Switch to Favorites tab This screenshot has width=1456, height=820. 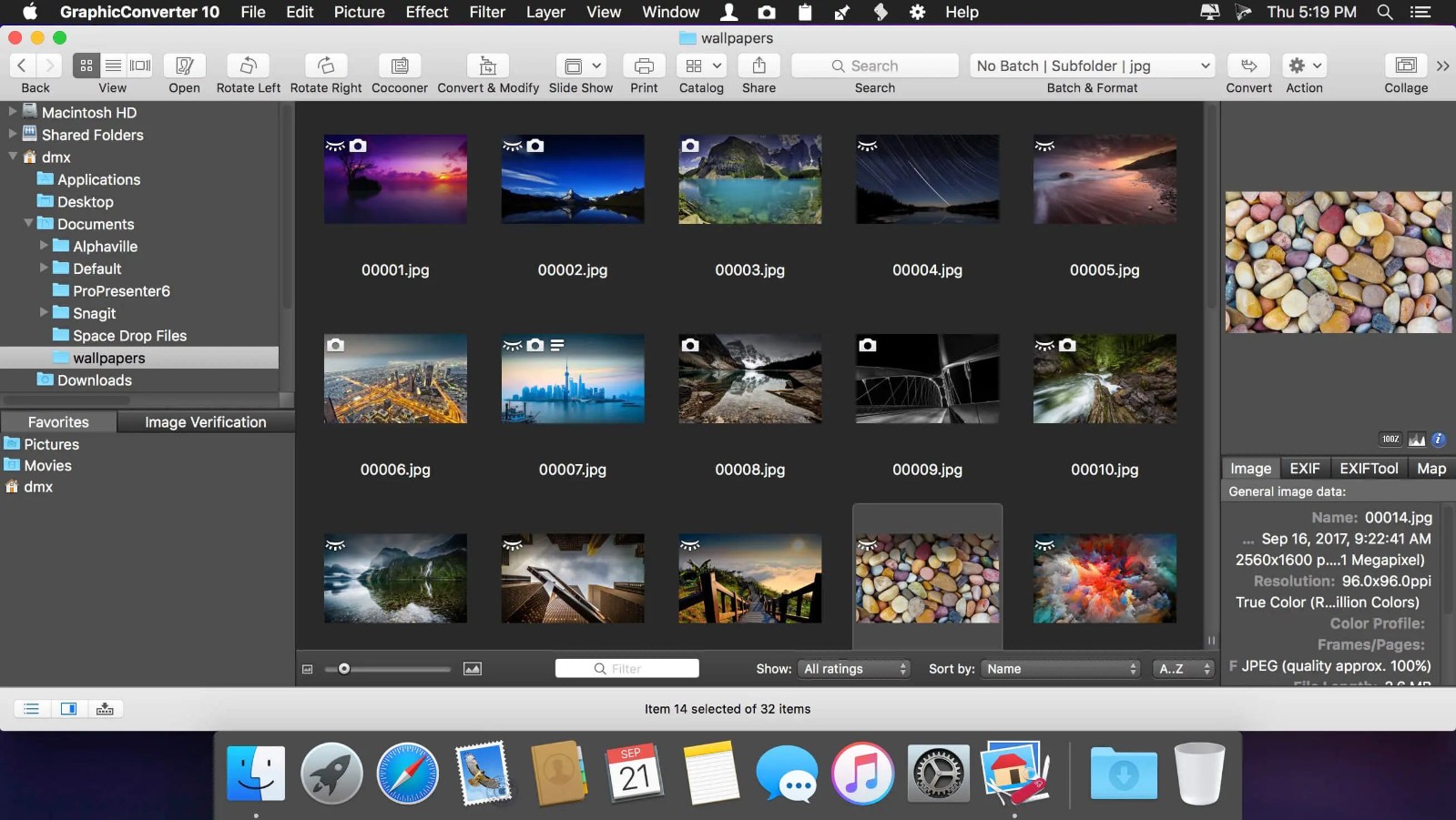(58, 422)
